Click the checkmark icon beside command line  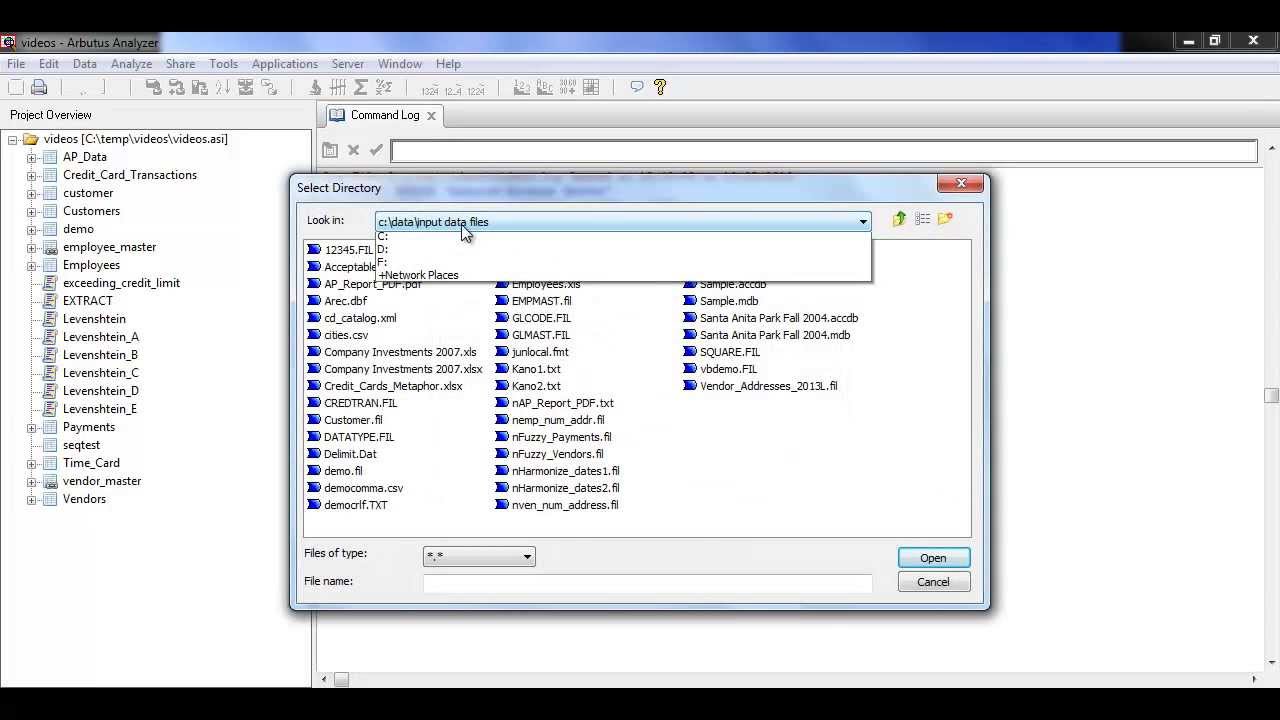click(376, 150)
